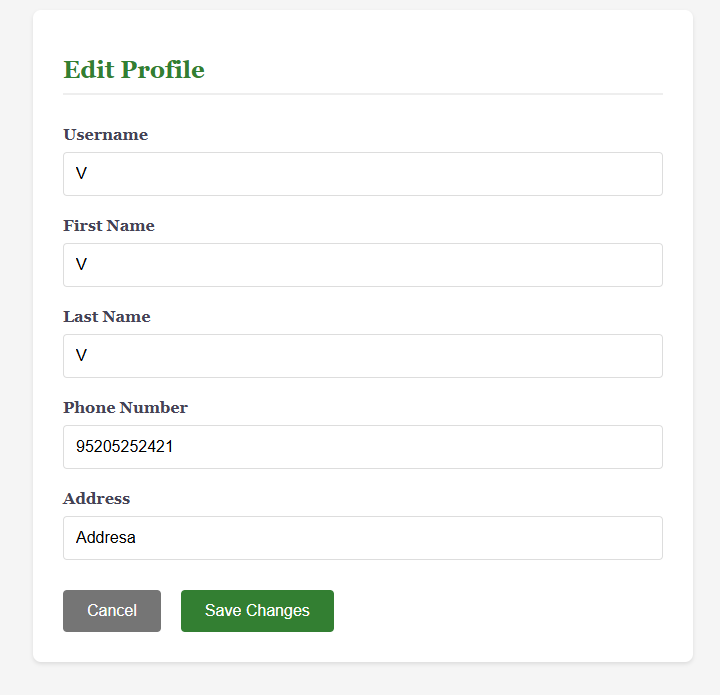Click the V value in First Name
This screenshot has height=695, width=720.
pyautogui.click(x=82, y=265)
